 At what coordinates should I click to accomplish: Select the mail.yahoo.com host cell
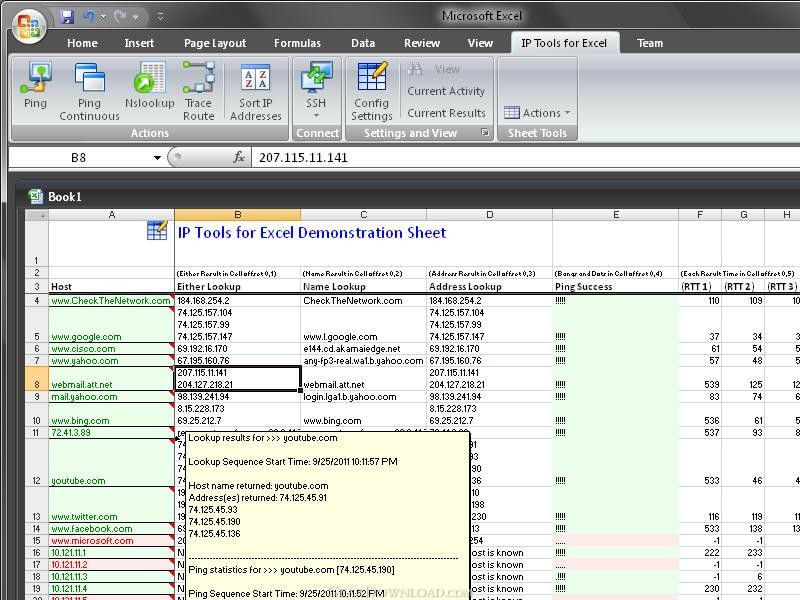111,396
